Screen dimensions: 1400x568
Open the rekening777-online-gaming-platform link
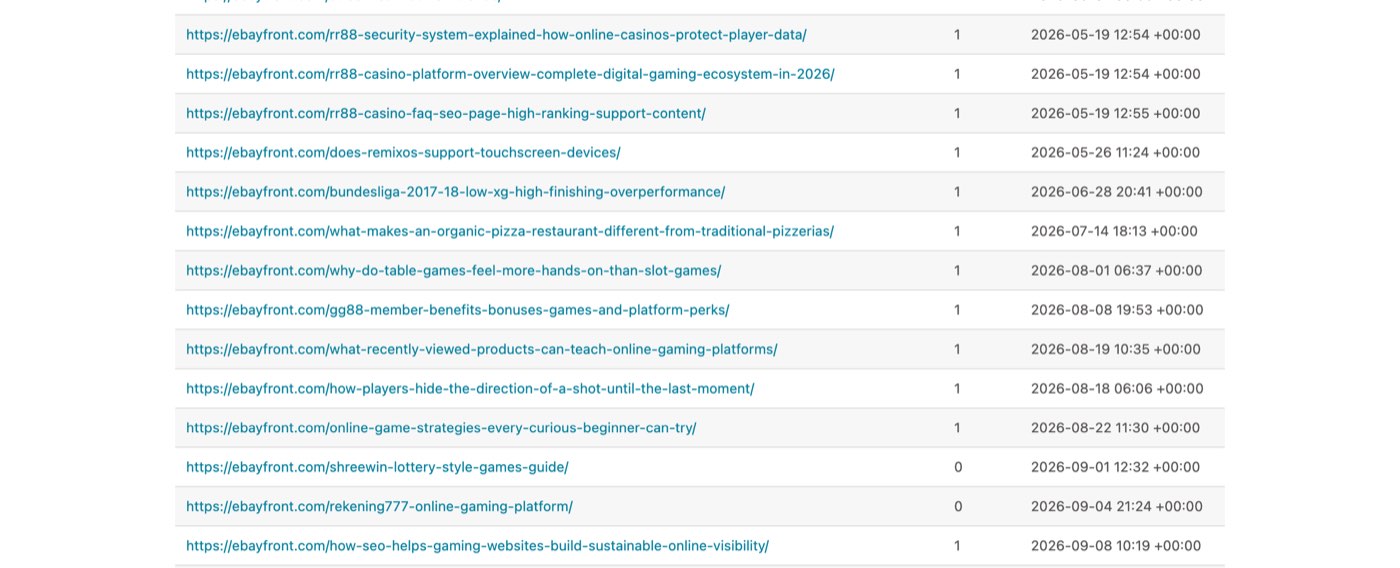point(379,507)
